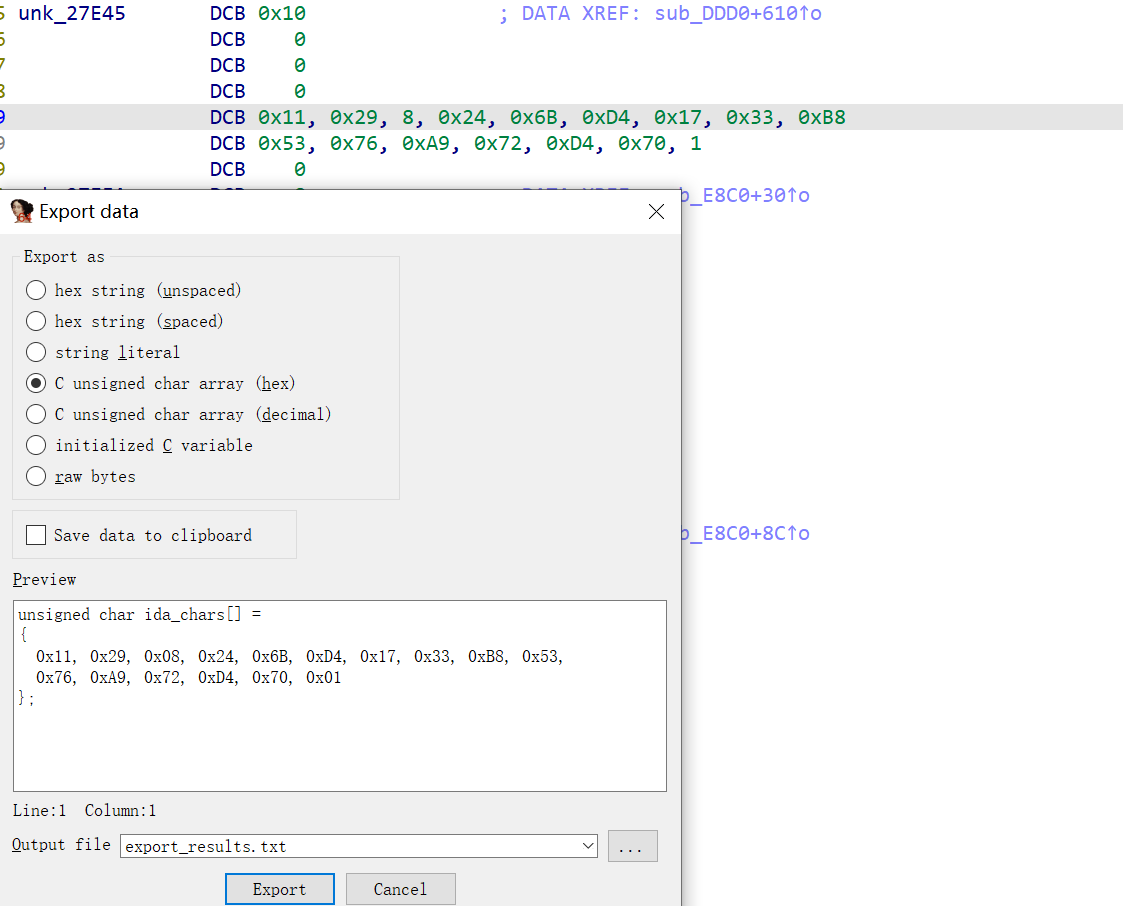This screenshot has height=906, width=1123.
Task: Select C unsigned char array (hex)
Action: (x=37, y=384)
